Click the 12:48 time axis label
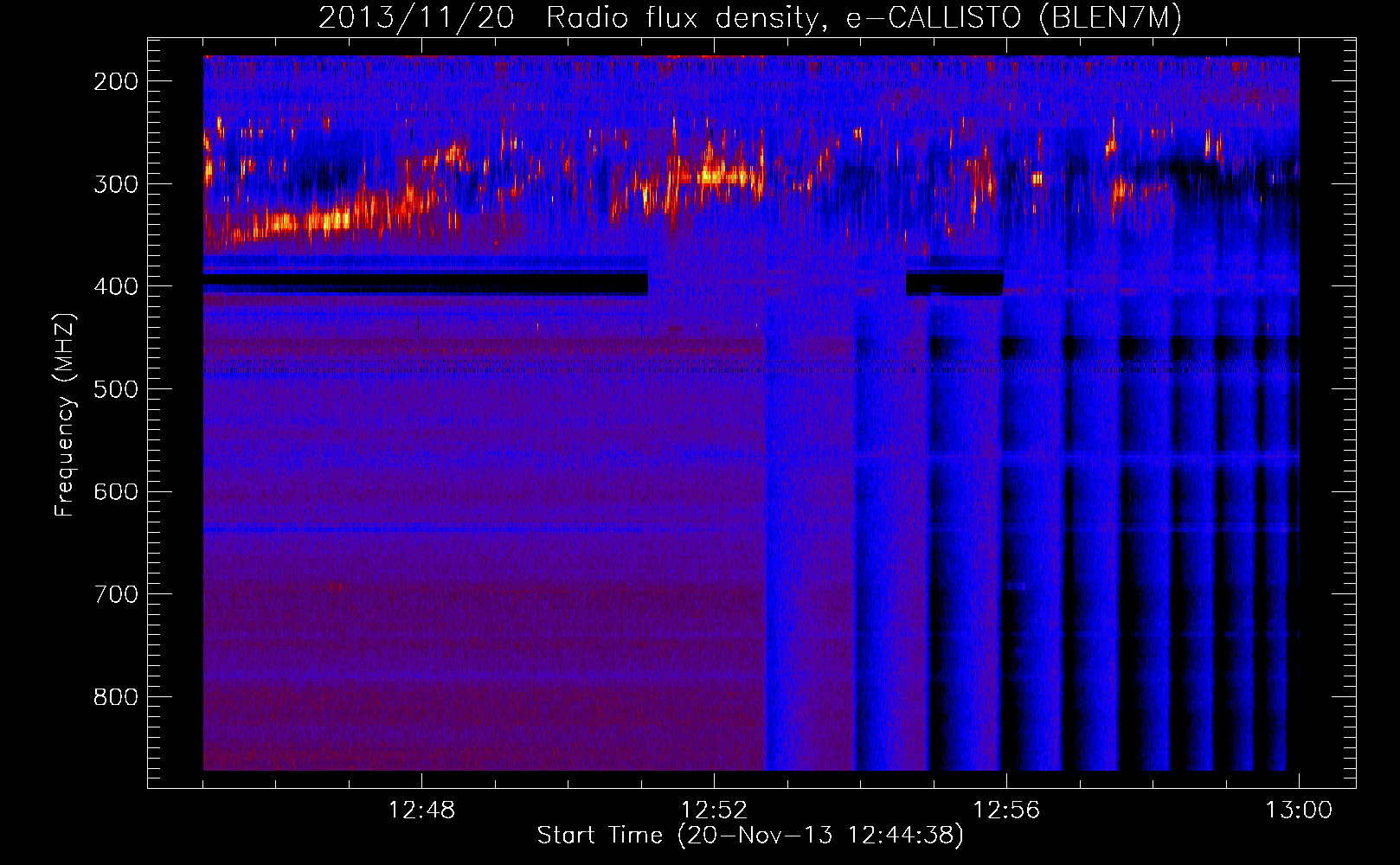This screenshot has height=865, width=1400. [421, 811]
